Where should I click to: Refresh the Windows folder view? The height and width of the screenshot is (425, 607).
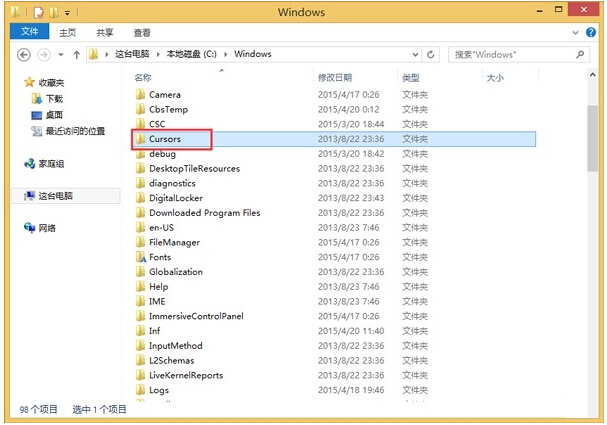coord(430,55)
